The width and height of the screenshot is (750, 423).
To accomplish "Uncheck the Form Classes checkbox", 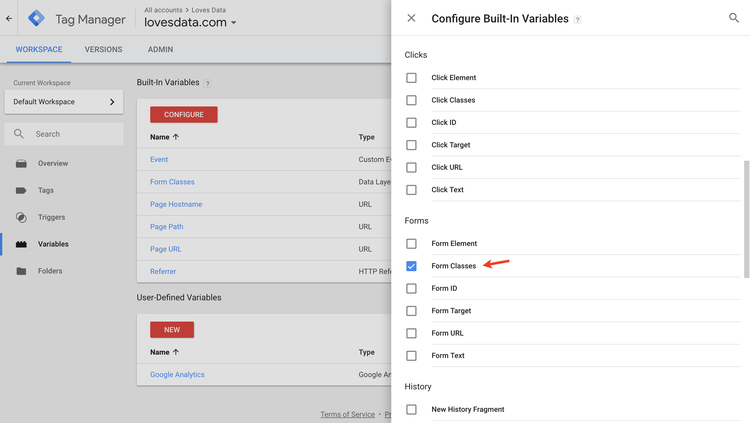I will pyautogui.click(x=411, y=266).
